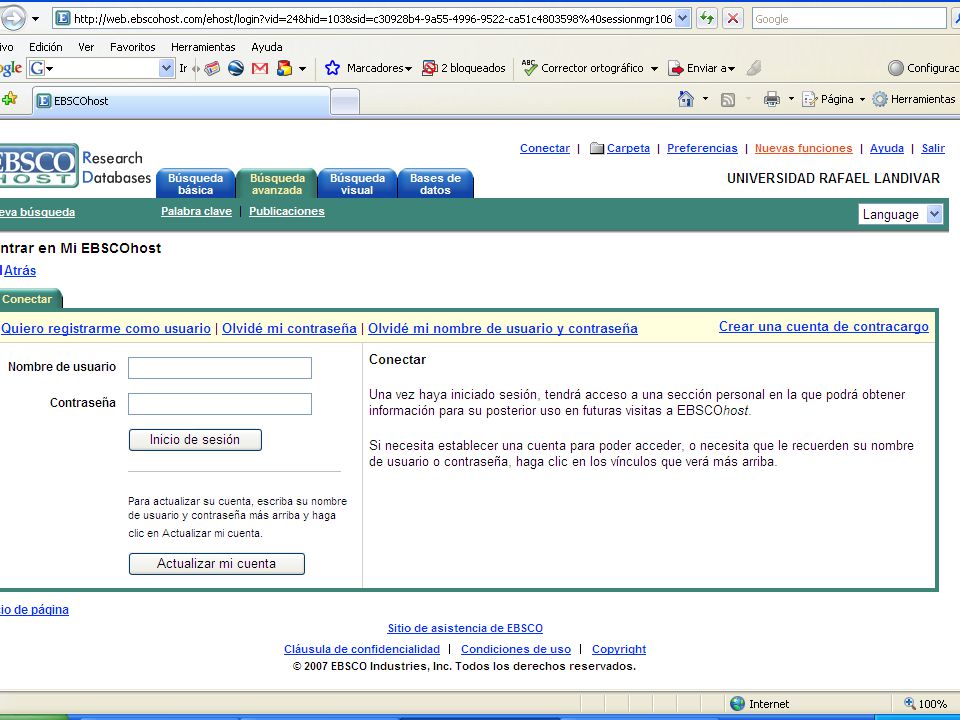Viewport: 960px width, 720px height.
Task: Expand the Corrector ortográfico dropdown arrow
Action: (654, 69)
